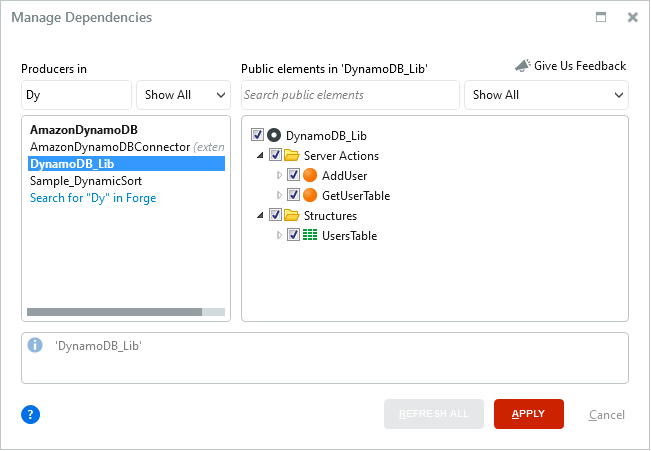
Task: Click the Apply button
Action: [528, 414]
